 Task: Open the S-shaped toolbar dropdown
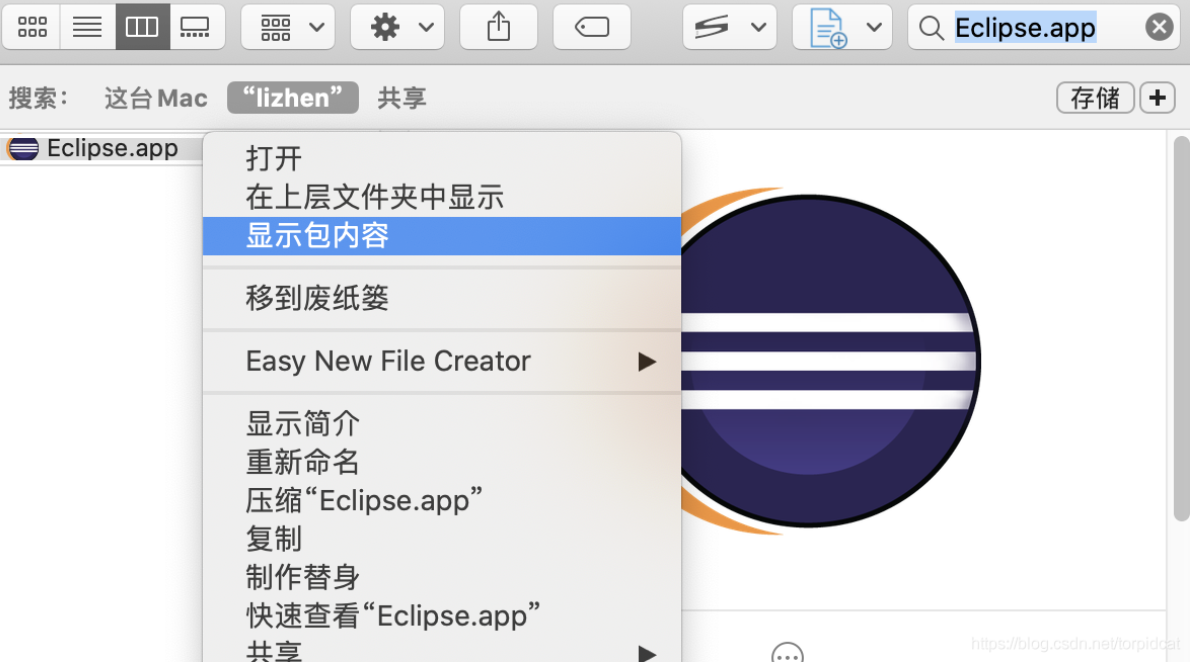[730, 27]
